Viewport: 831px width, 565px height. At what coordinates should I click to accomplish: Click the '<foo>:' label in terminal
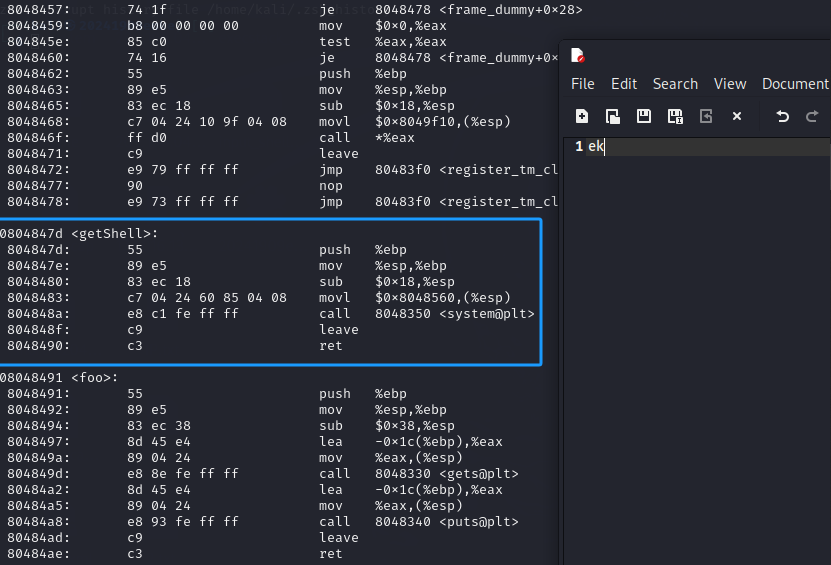(x=94, y=377)
